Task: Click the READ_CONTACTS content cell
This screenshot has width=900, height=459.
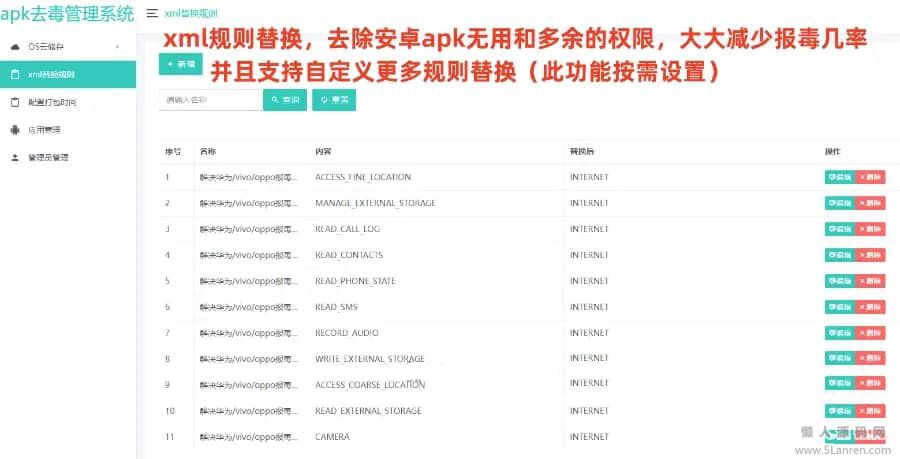Action: (x=349, y=255)
